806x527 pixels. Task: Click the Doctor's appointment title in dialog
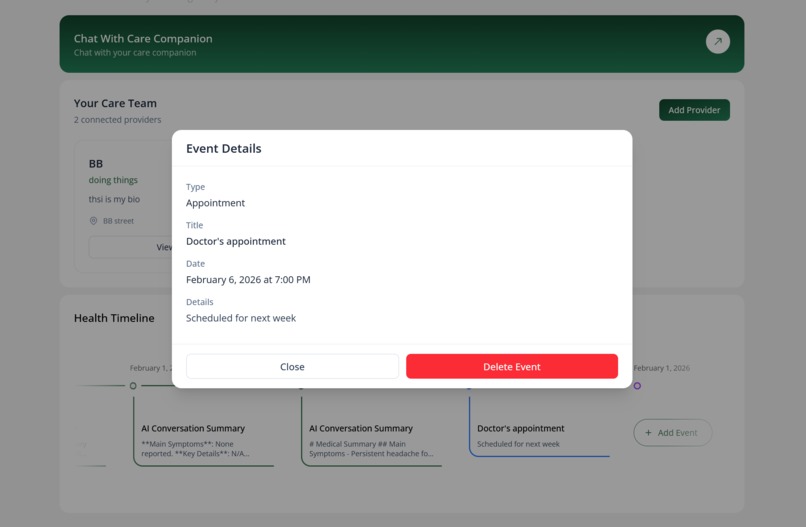236,241
